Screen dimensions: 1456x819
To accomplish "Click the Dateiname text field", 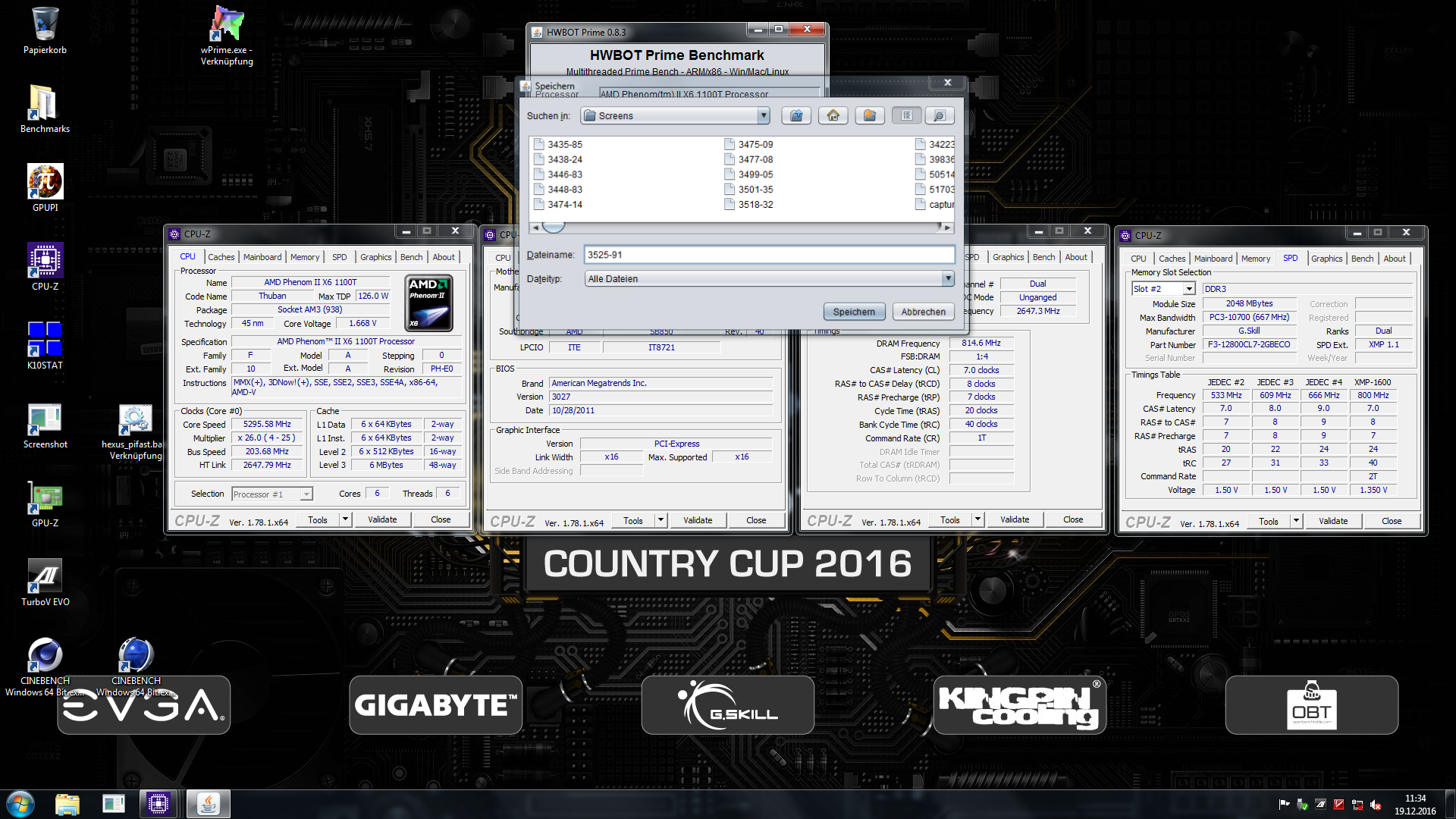I will (x=769, y=255).
